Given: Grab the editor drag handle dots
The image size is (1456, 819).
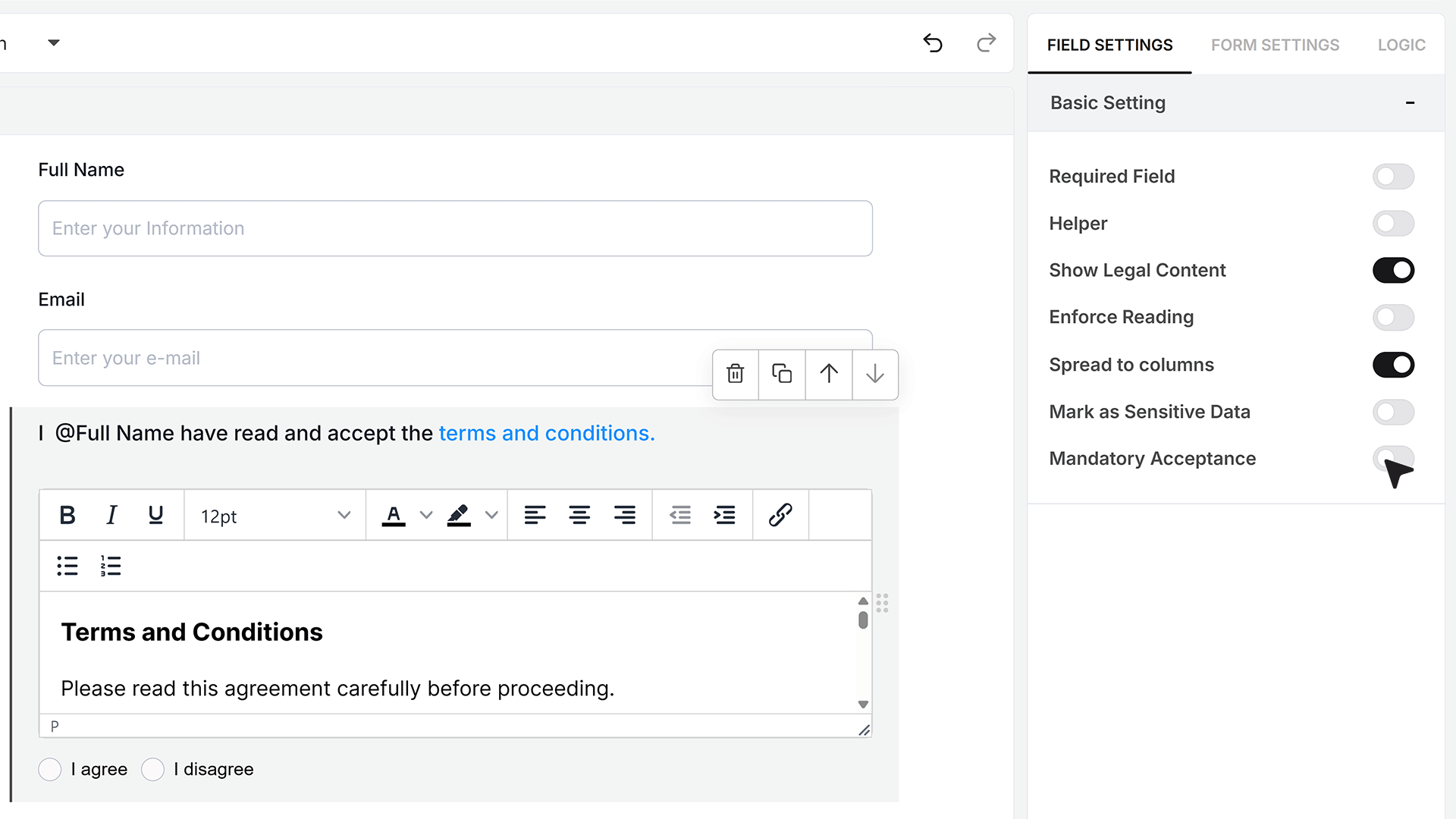Looking at the screenshot, I should click(882, 603).
